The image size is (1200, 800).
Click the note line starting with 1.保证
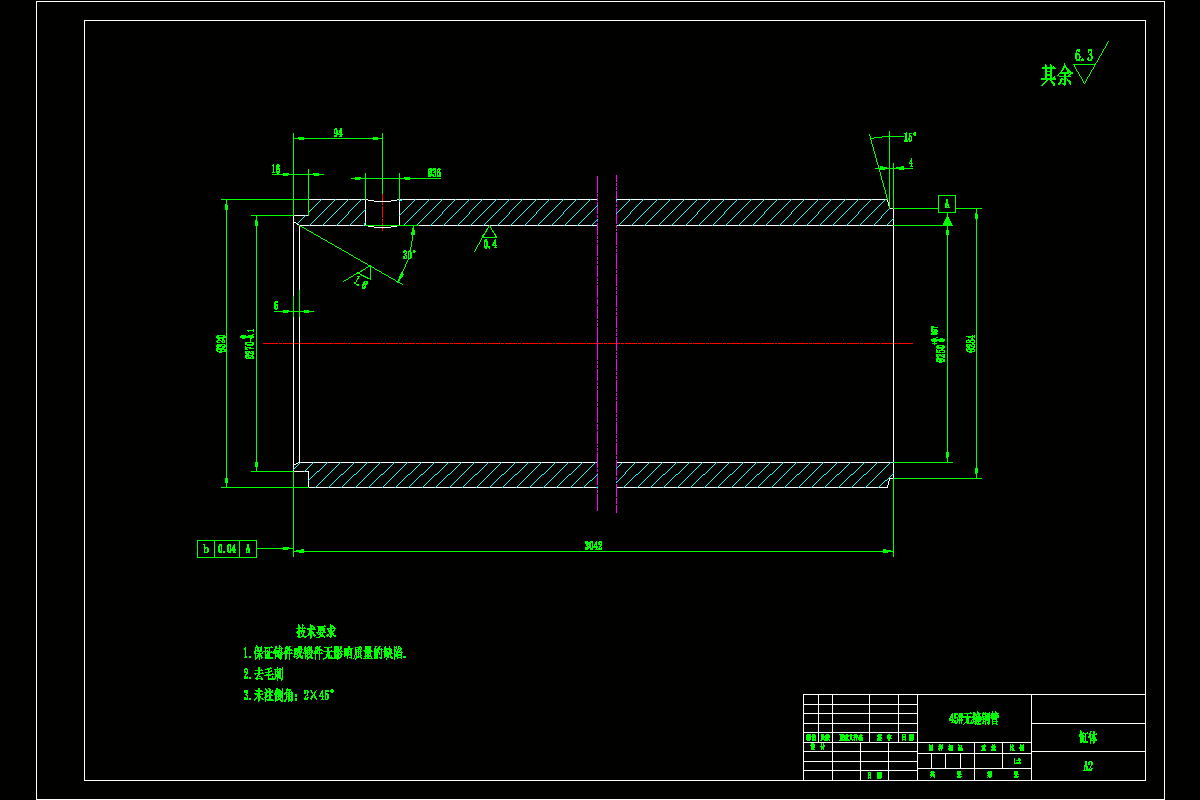(325, 653)
